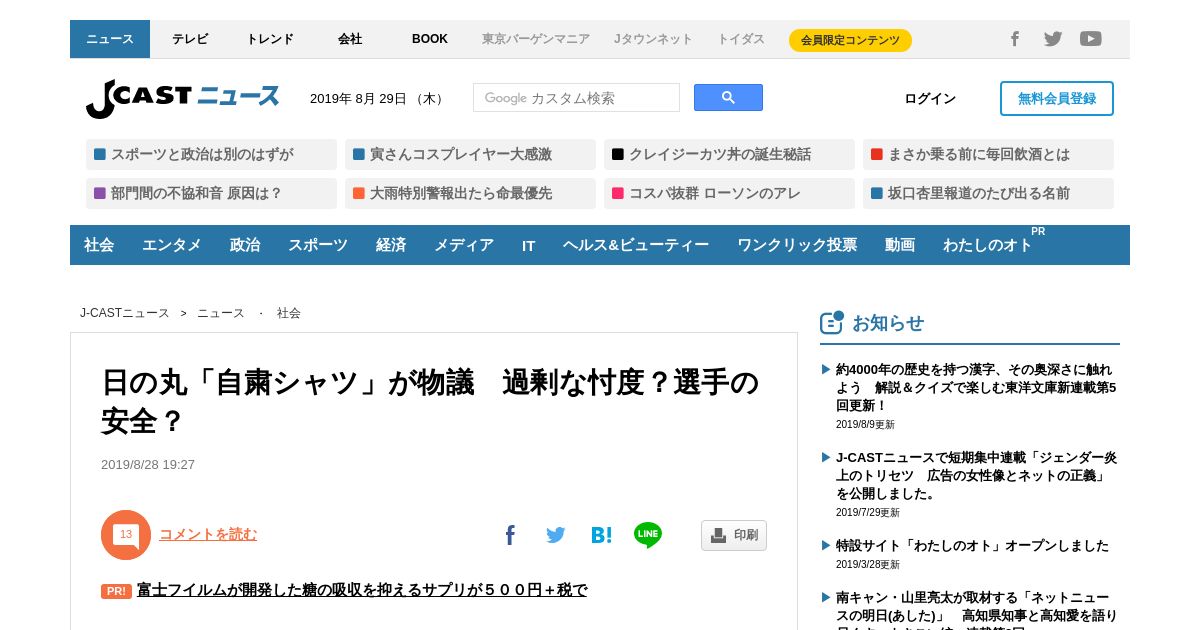Screen dimensions: 1200x630
Task: Share article via Hatena B! icon
Action: point(601,535)
